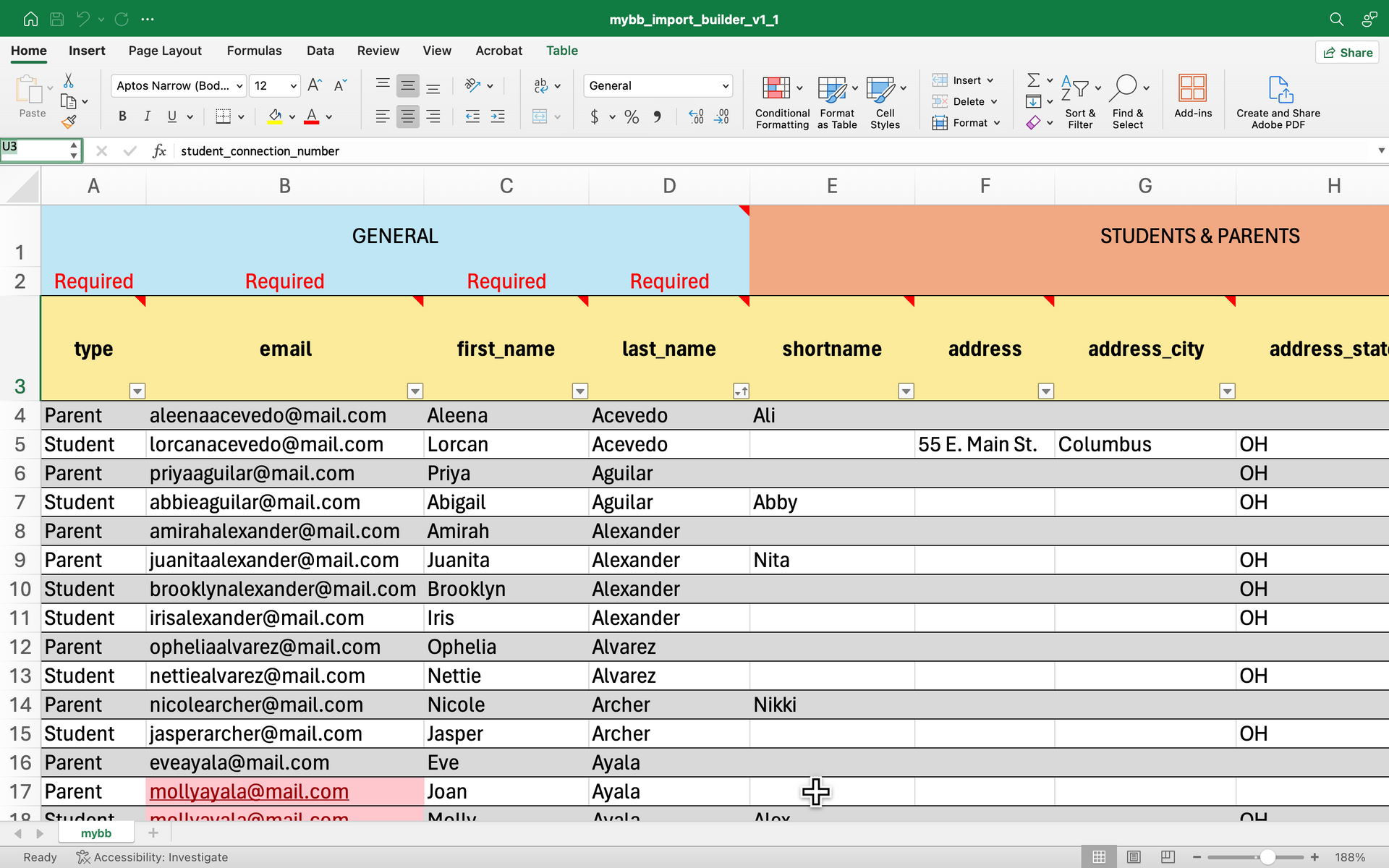Apply comma style number format

tap(657, 116)
